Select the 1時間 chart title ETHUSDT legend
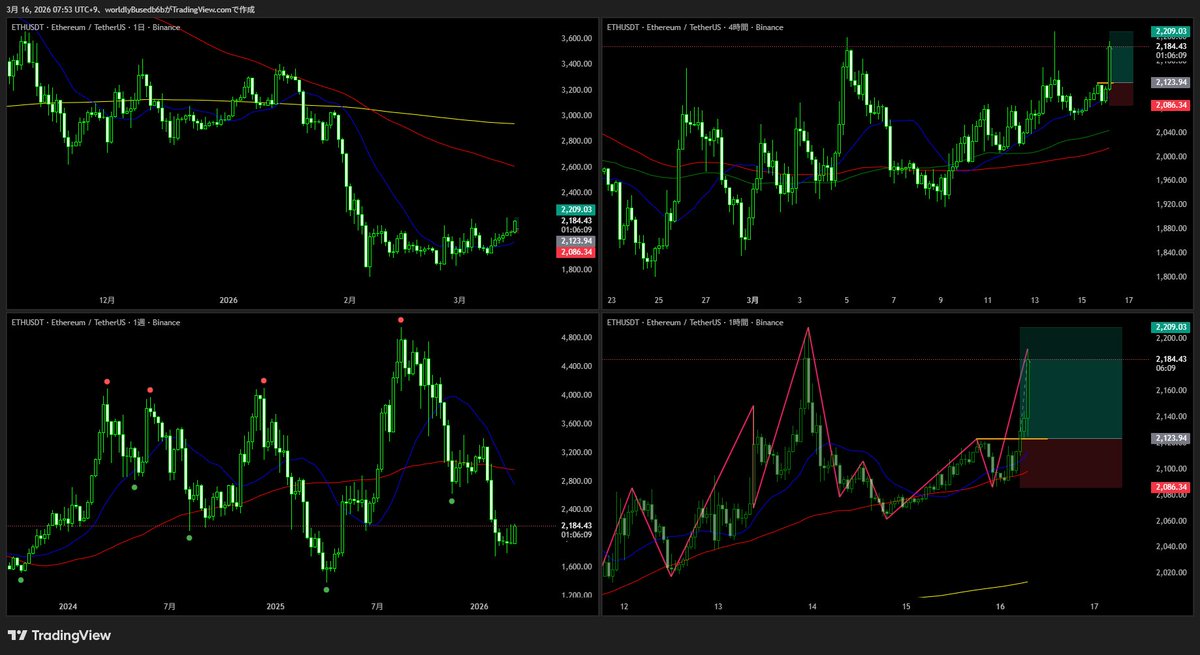 [x=695, y=323]
